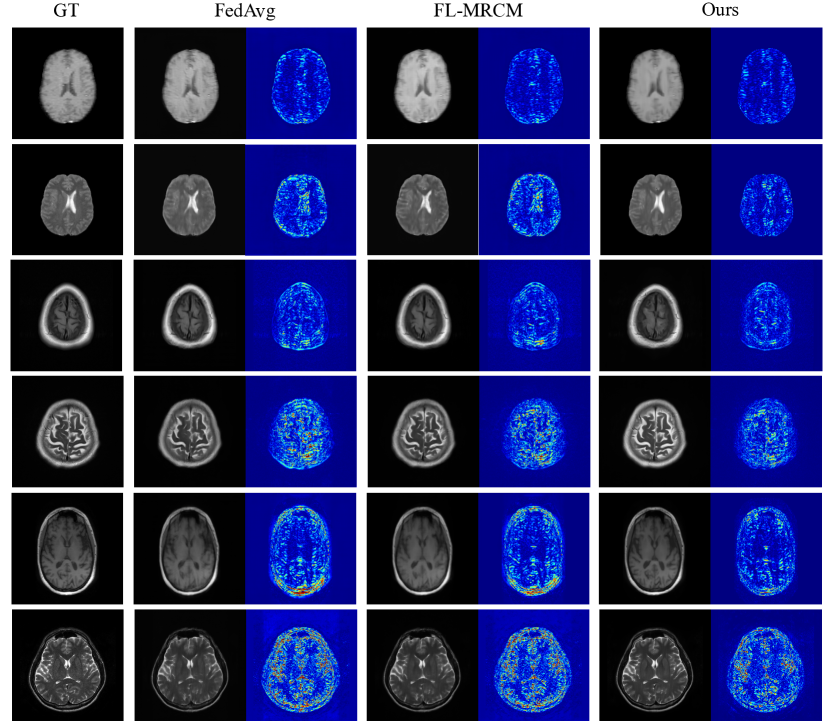Open FedAvg reconstruction in the second row
Screen dimensions: 831x726
pyautogui.click(x=190, y=199)
